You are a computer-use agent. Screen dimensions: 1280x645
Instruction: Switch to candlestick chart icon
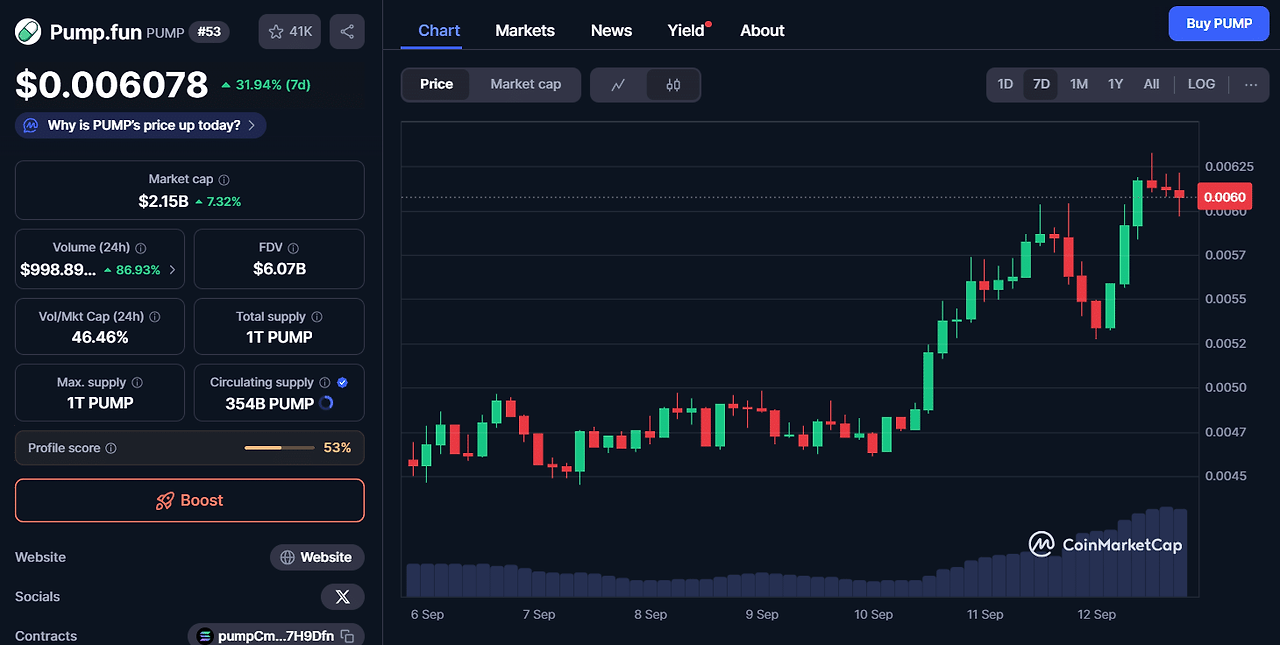[673, 85]
